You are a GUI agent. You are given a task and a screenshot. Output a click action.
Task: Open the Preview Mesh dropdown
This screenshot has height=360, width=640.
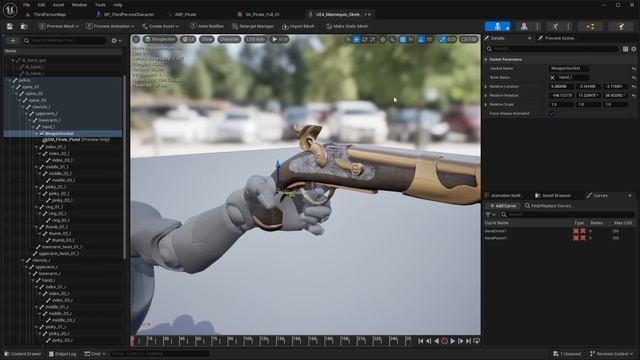pyautogui.click(x=59, y=26)
